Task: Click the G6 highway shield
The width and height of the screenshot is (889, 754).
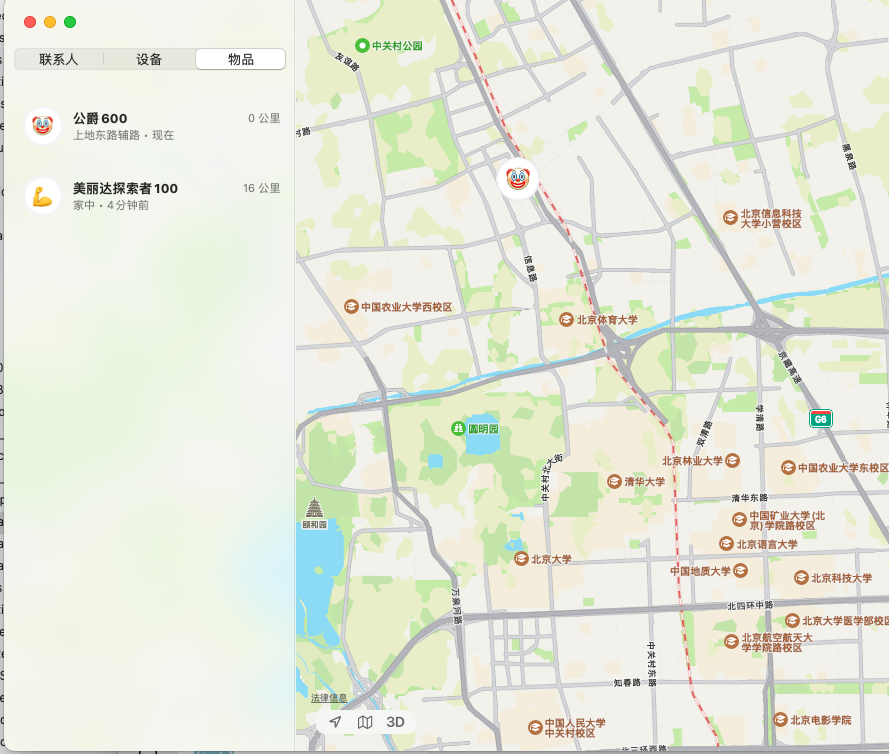Action: click(820, 419)
